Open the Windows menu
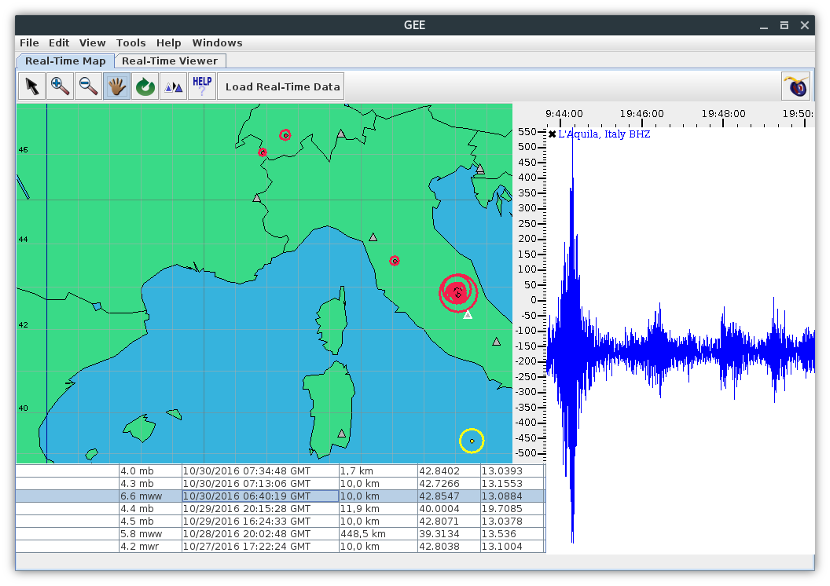Viewport: 830px width, 586px height. pyautogui.click(x=217, y=43)
